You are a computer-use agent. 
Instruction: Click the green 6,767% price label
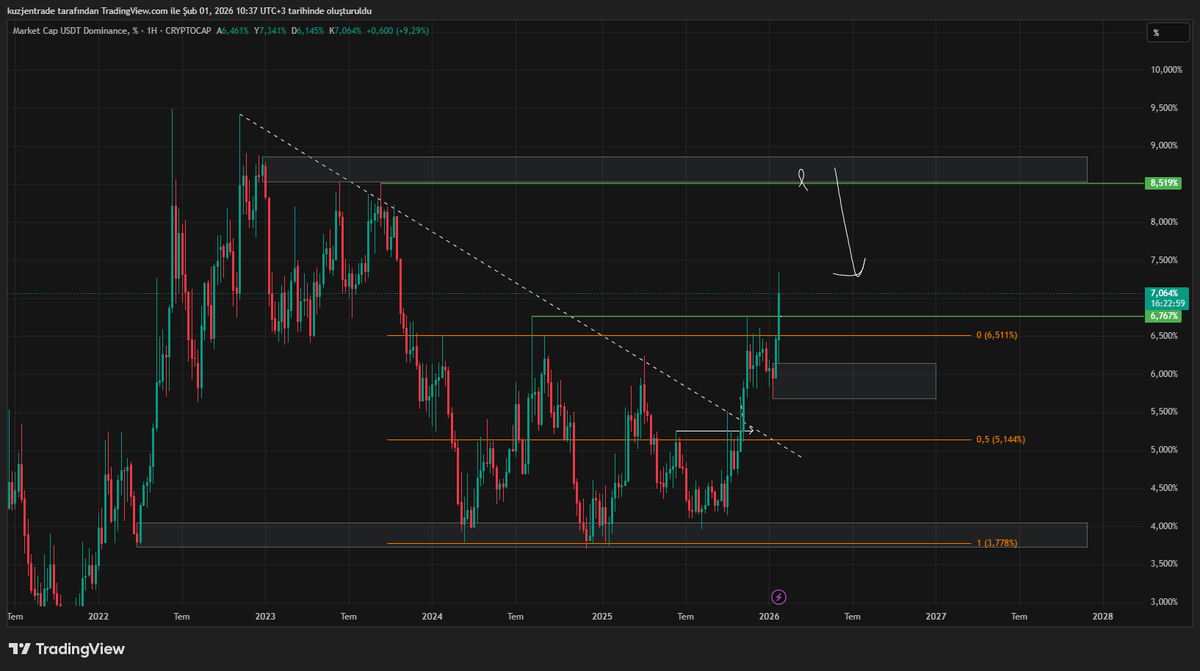pos(1165,316)
